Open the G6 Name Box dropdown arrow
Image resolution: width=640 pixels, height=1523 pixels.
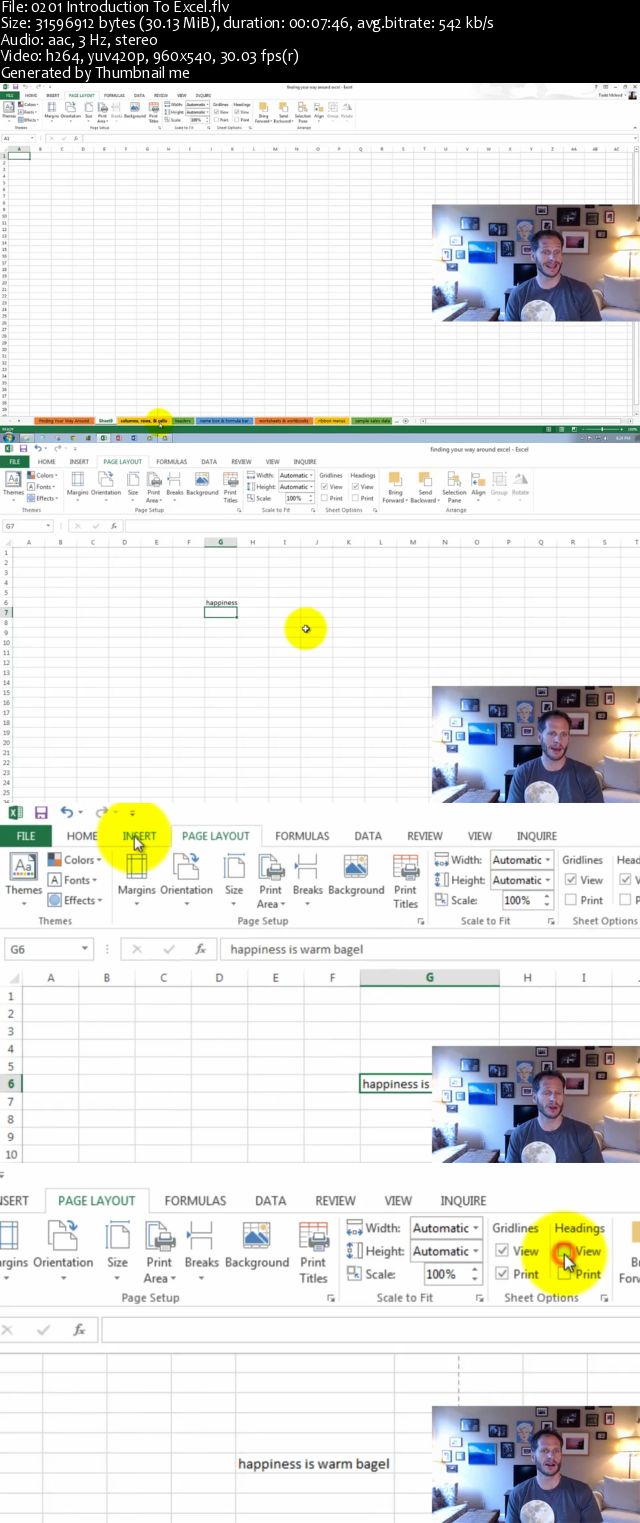[85, 949]
